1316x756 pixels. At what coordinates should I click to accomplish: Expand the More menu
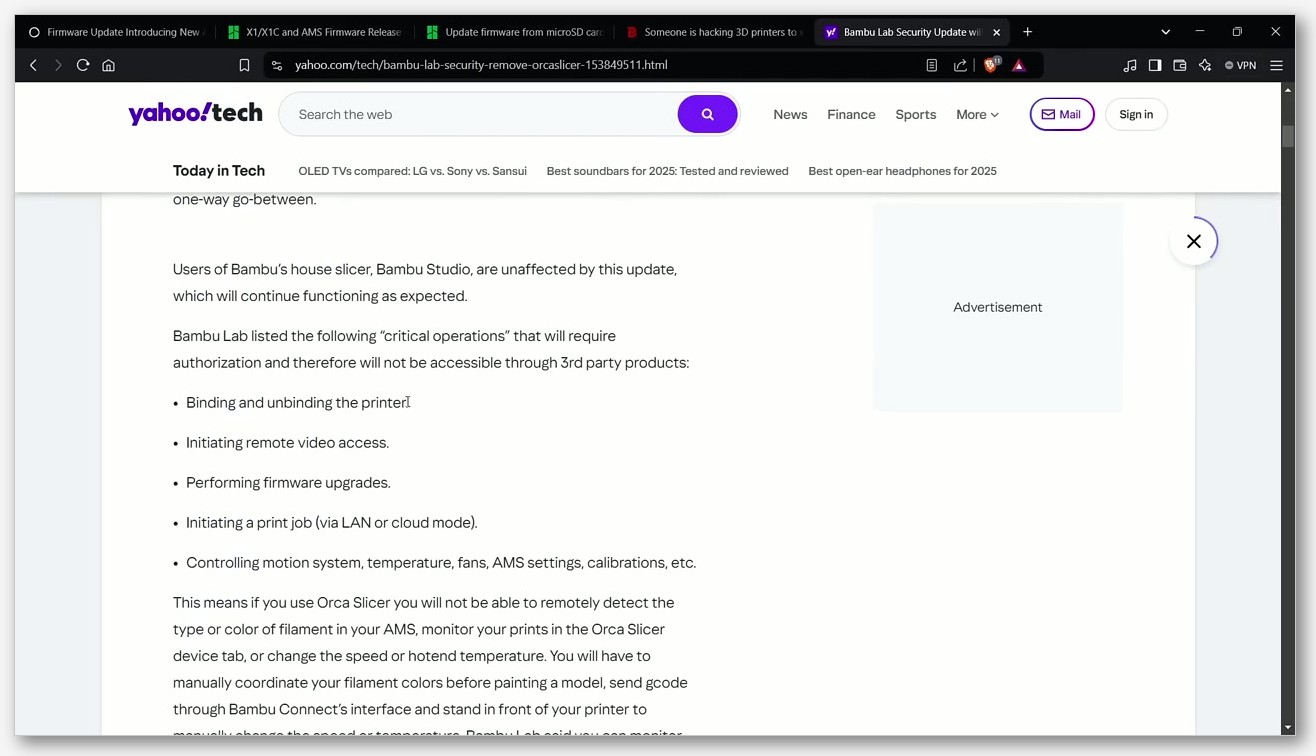pos(977,115)
